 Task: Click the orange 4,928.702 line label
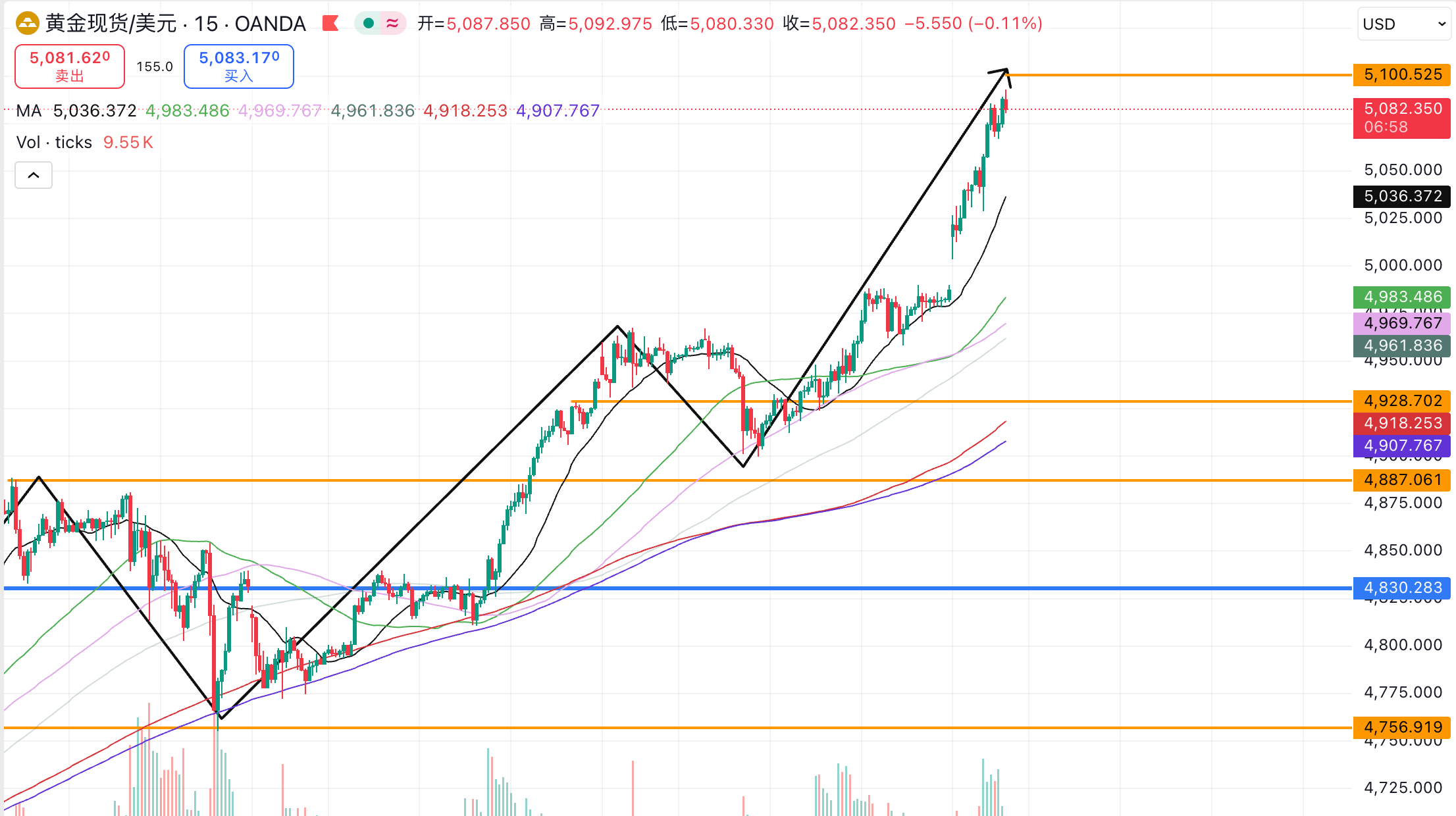point(1401,400)
